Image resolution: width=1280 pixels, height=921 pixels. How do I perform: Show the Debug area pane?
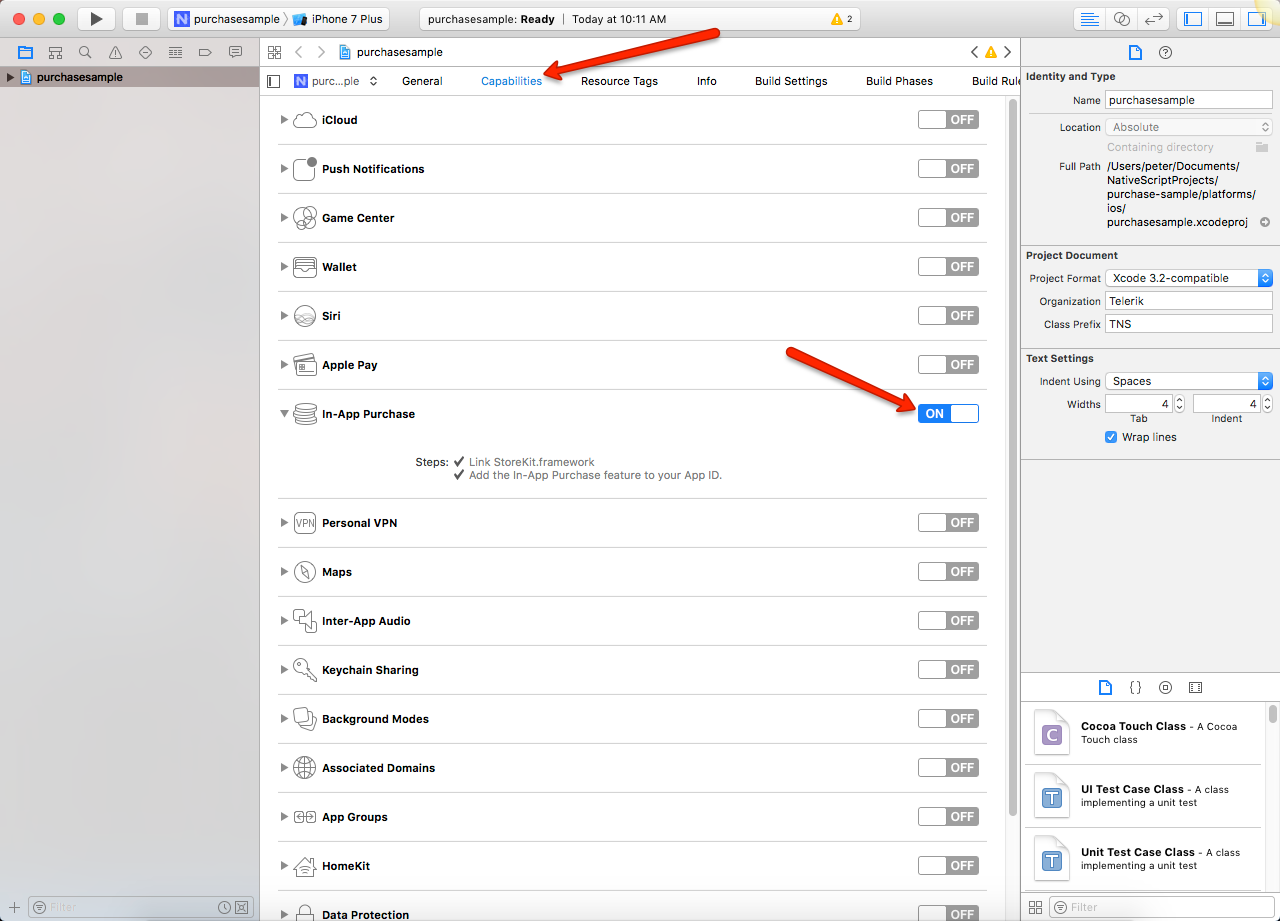point(1224,19)
